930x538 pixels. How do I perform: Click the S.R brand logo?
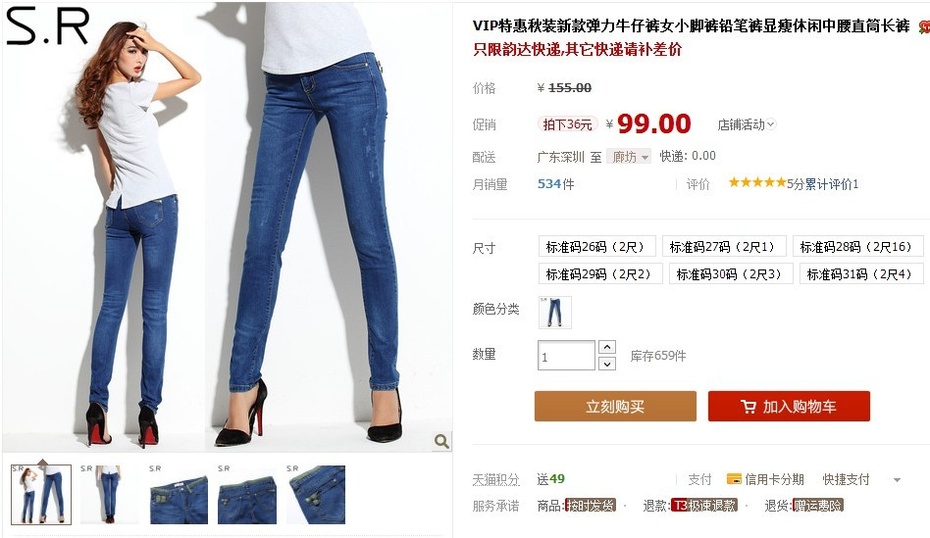47,26
